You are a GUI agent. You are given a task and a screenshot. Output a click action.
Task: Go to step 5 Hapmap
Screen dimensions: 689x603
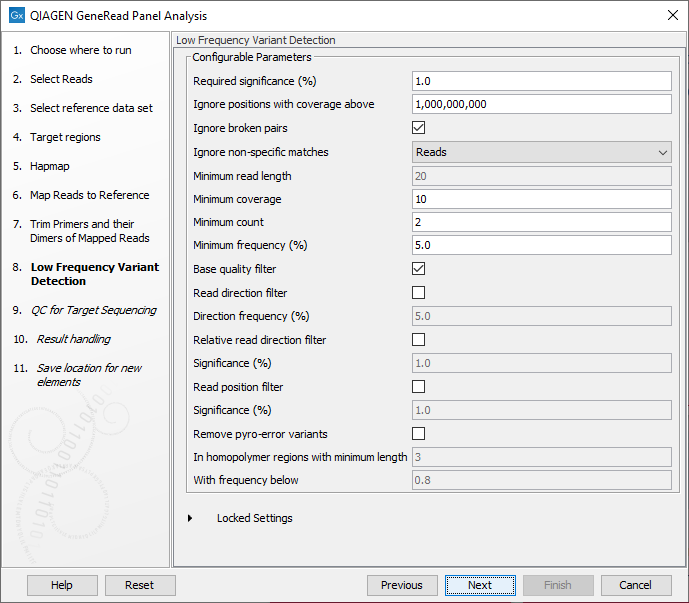point(50,166)
